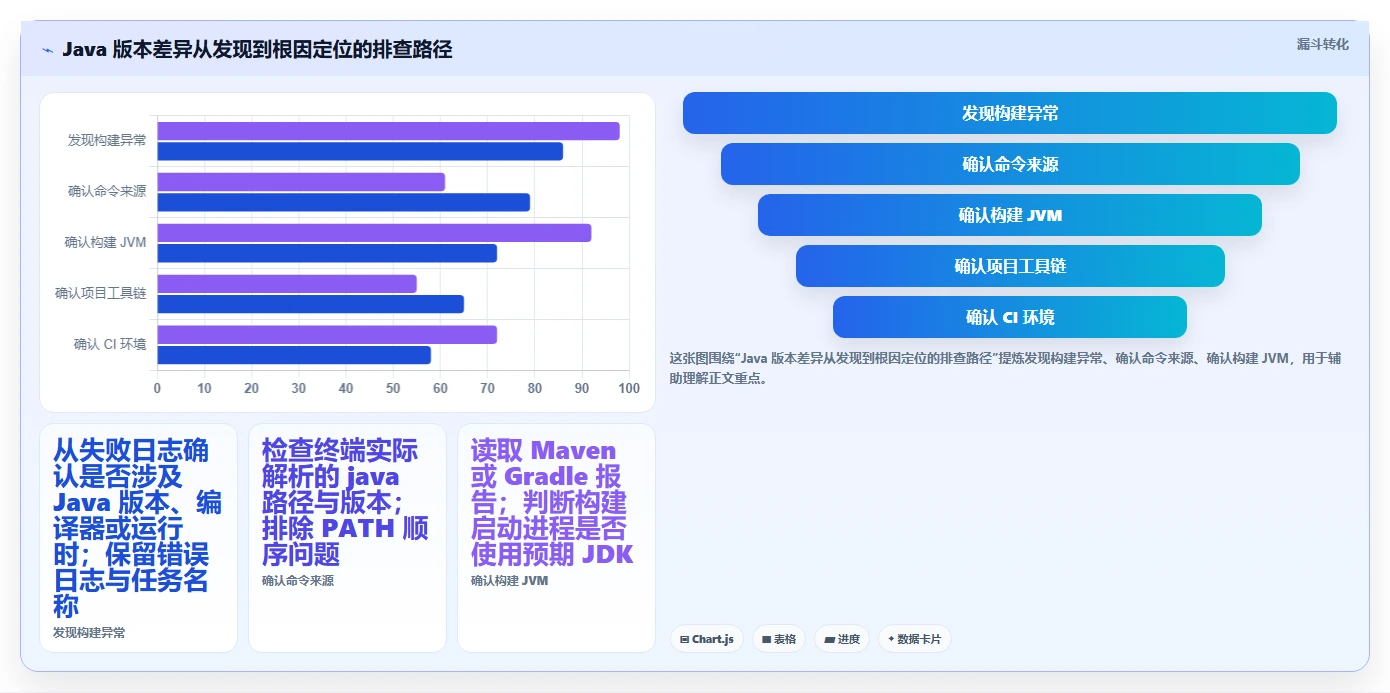1390x693 pixels.
Task: Open the card starting 从失败日志确认
Action: tap(138, 538)
